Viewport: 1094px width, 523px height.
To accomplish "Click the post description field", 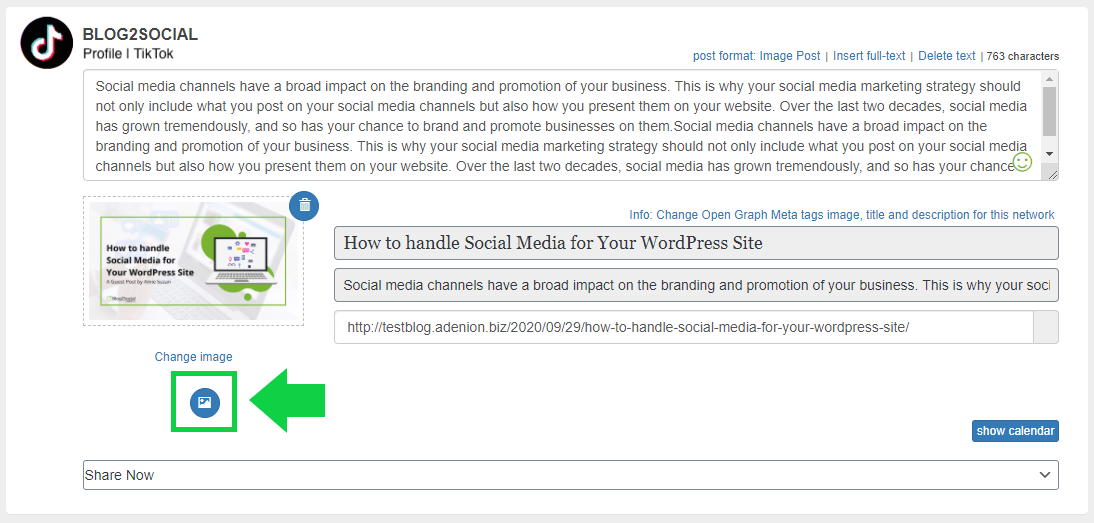I will pyautogui.click(x=696, y=285).
